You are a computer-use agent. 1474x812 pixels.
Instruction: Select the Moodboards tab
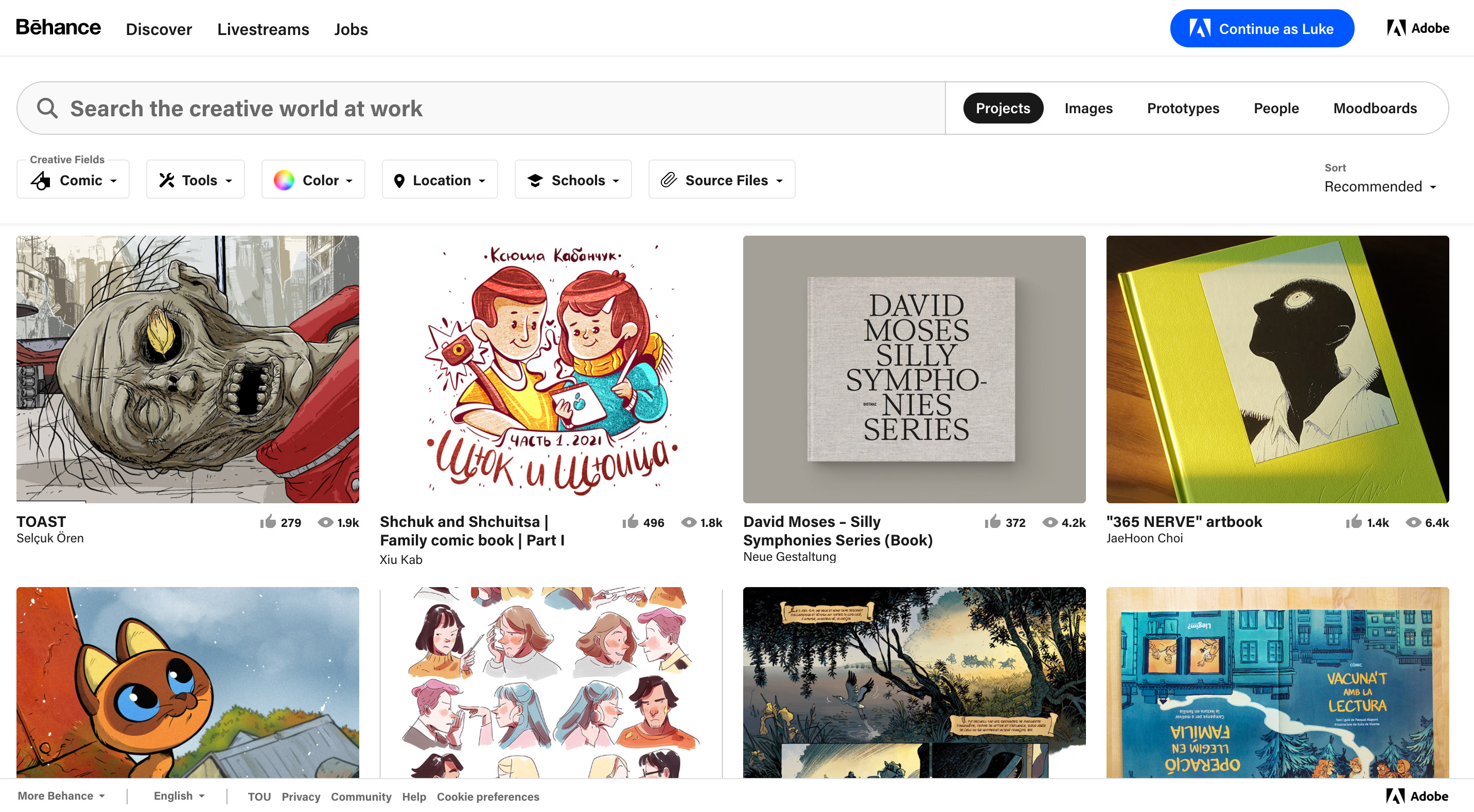1375,108
